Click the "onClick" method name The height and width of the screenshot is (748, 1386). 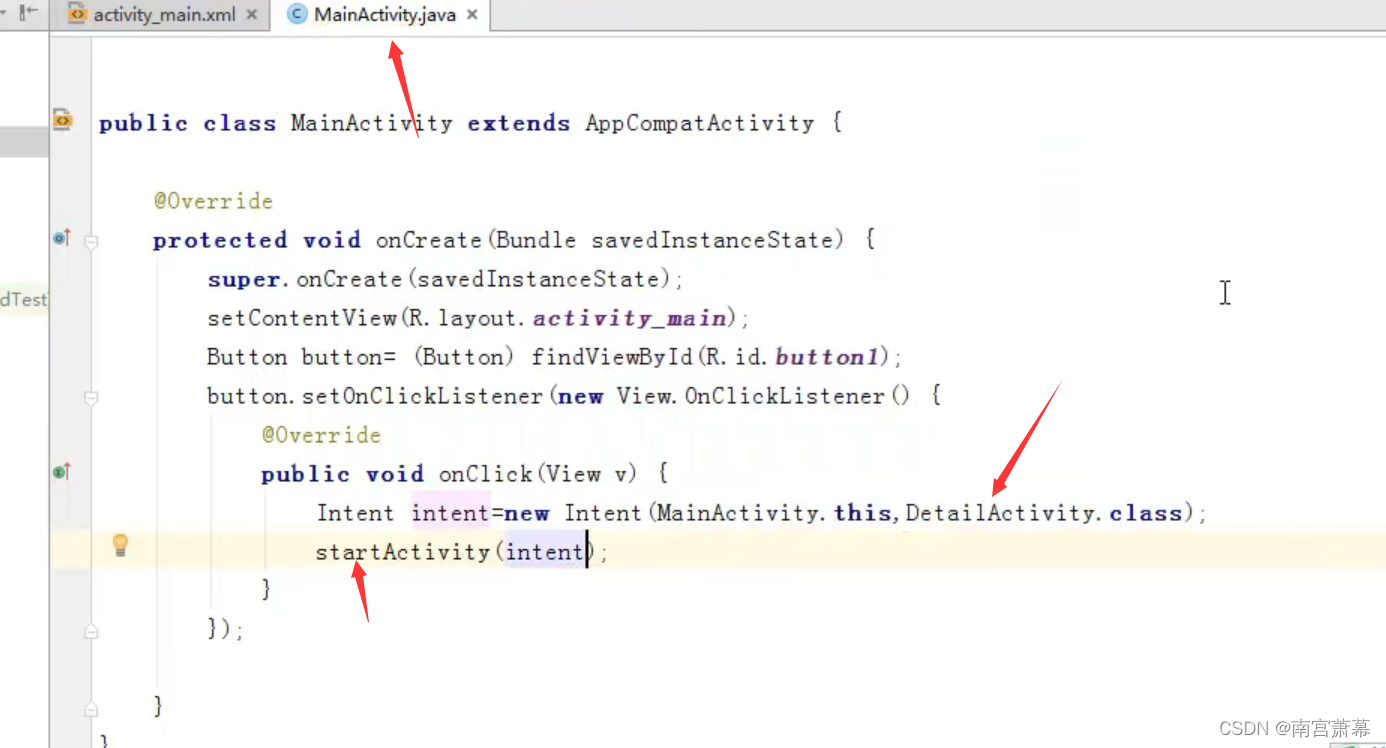pyautogui.click(x=485, y=474)
